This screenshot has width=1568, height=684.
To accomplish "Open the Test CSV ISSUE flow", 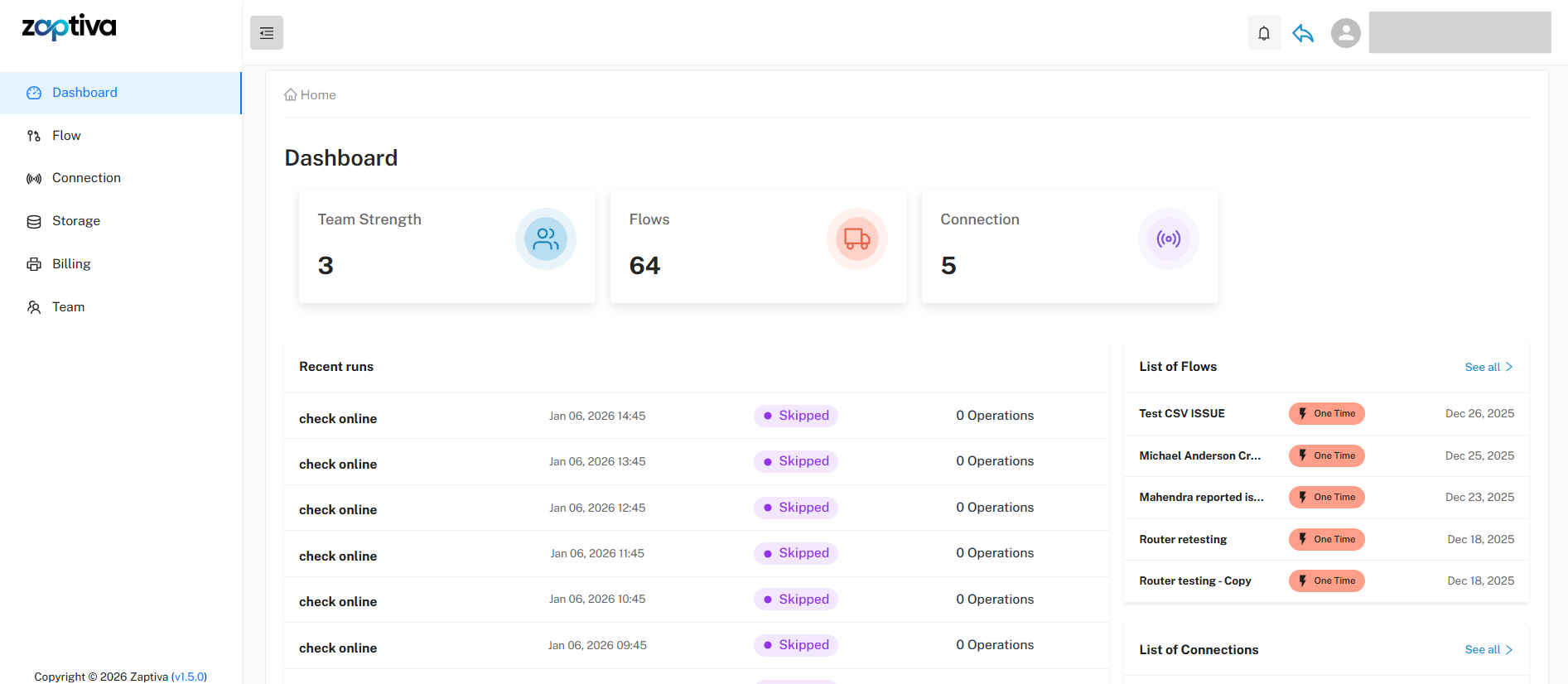I will (1181, 414).
